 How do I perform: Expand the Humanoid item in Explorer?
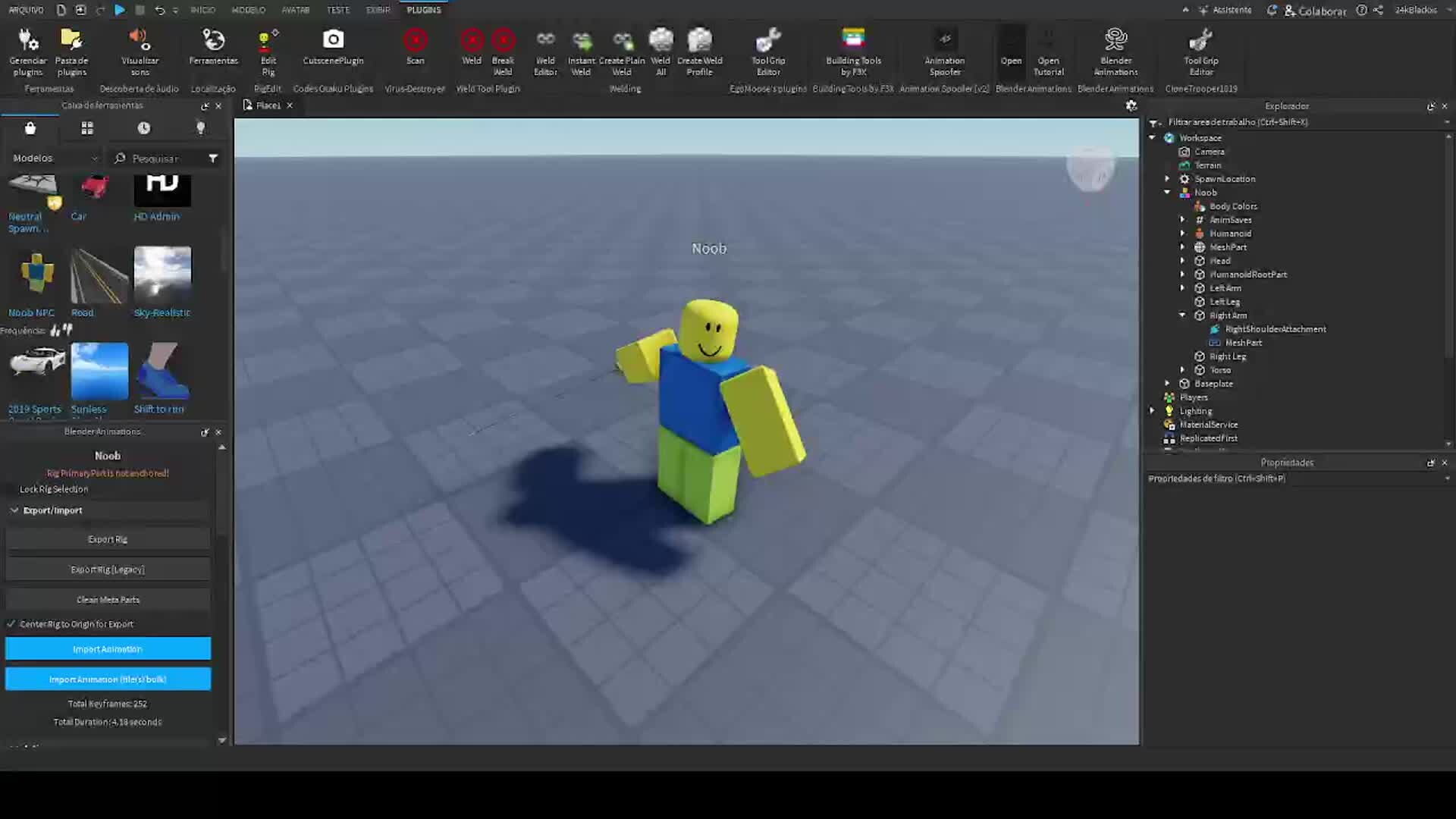[1182, 234]
